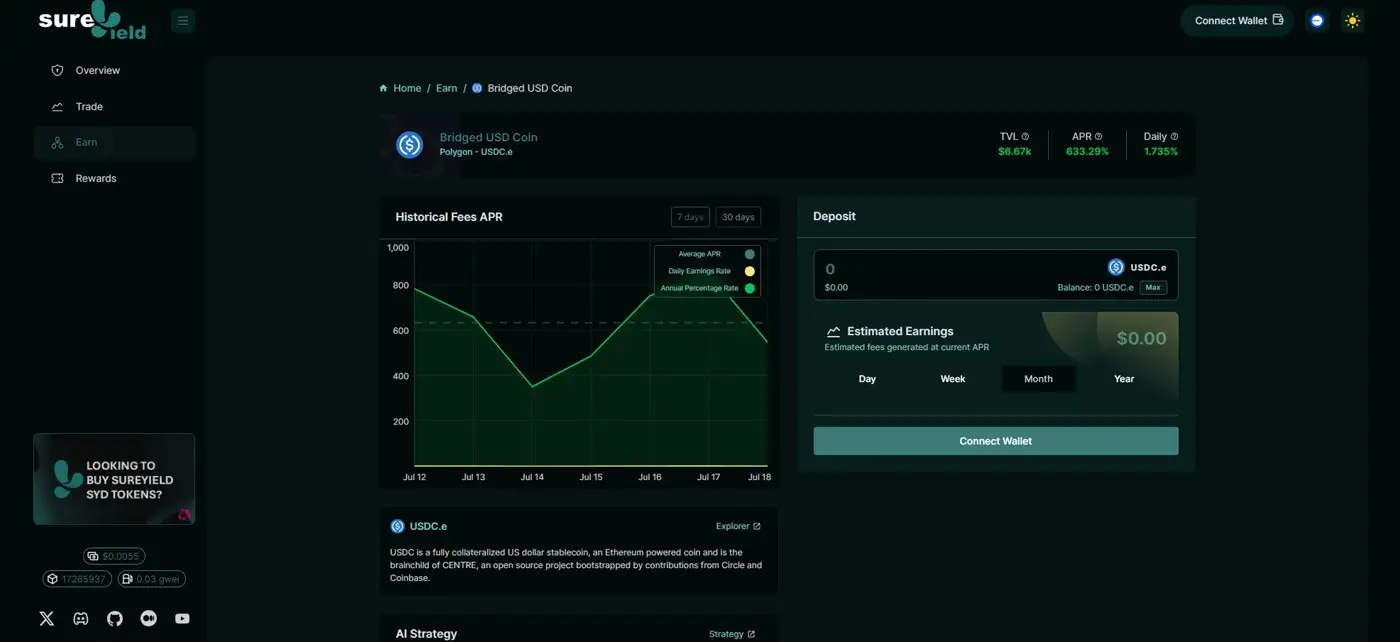This screenshot has width=1400, height=642.
Task: Collapse the sidebar with hamburger button
Action: point(183,20)
